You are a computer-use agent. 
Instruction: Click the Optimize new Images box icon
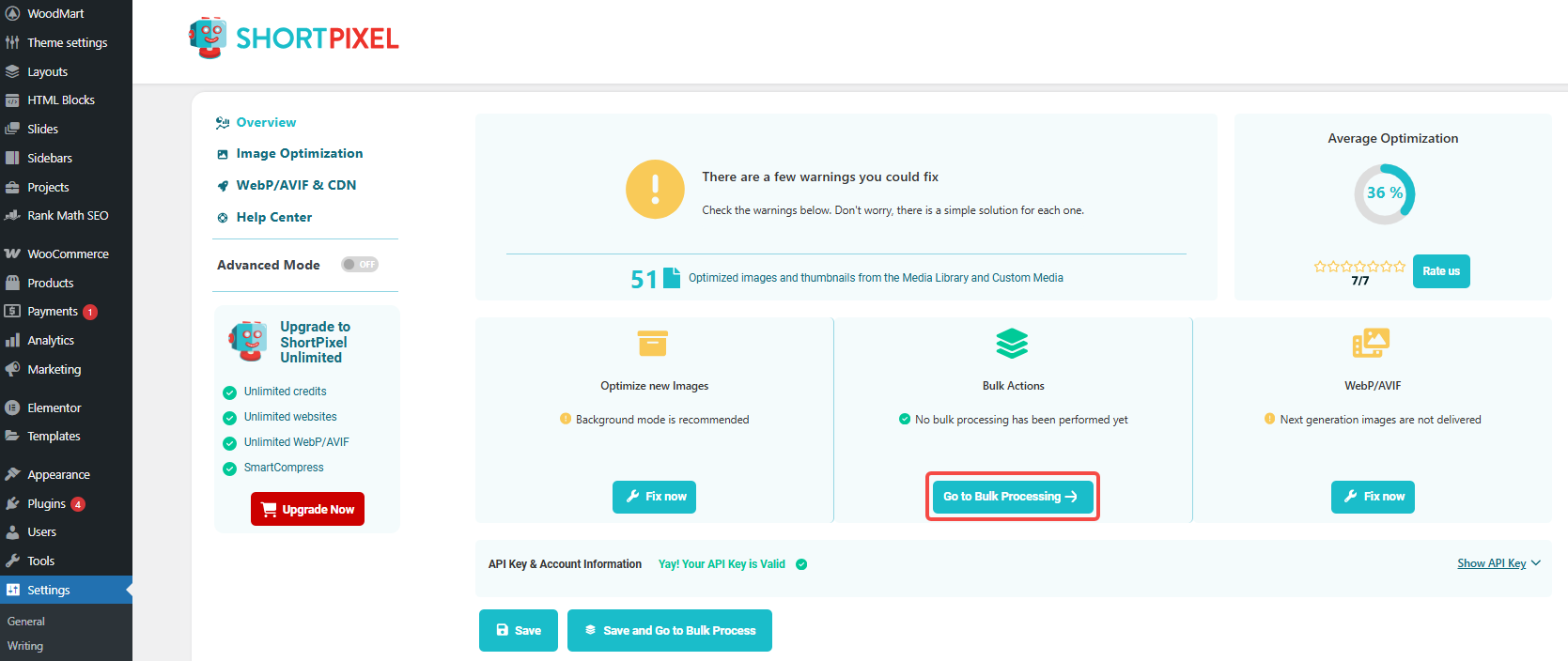[652, 344]
